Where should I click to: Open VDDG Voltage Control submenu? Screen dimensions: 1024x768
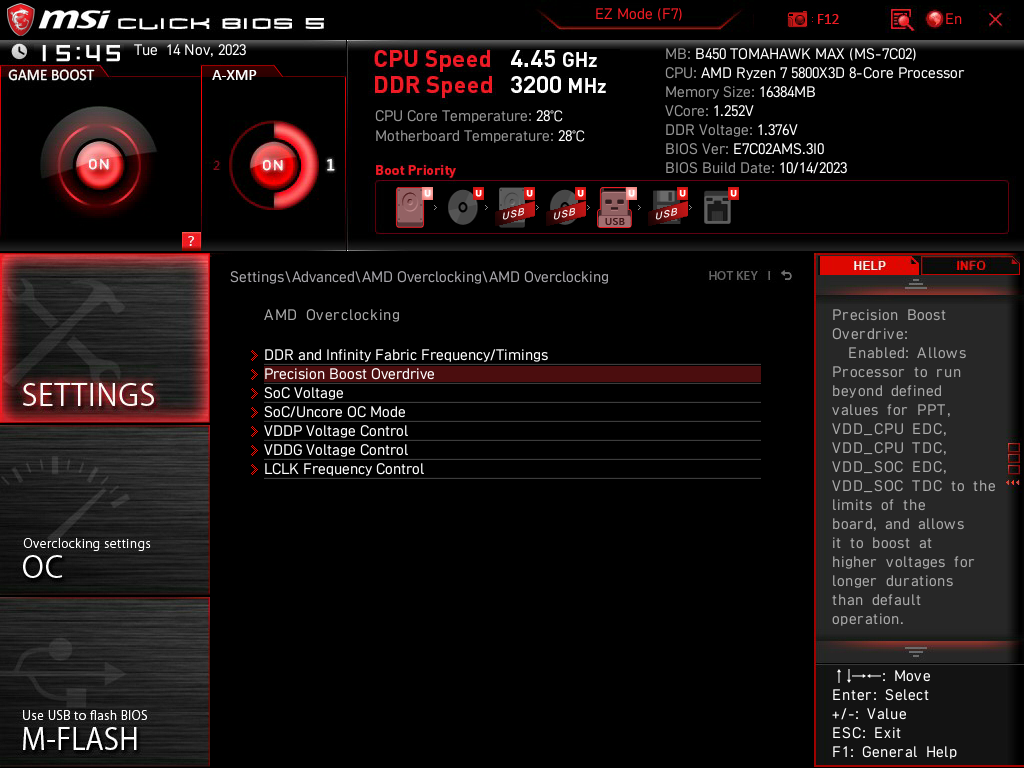tap(512, 449)
